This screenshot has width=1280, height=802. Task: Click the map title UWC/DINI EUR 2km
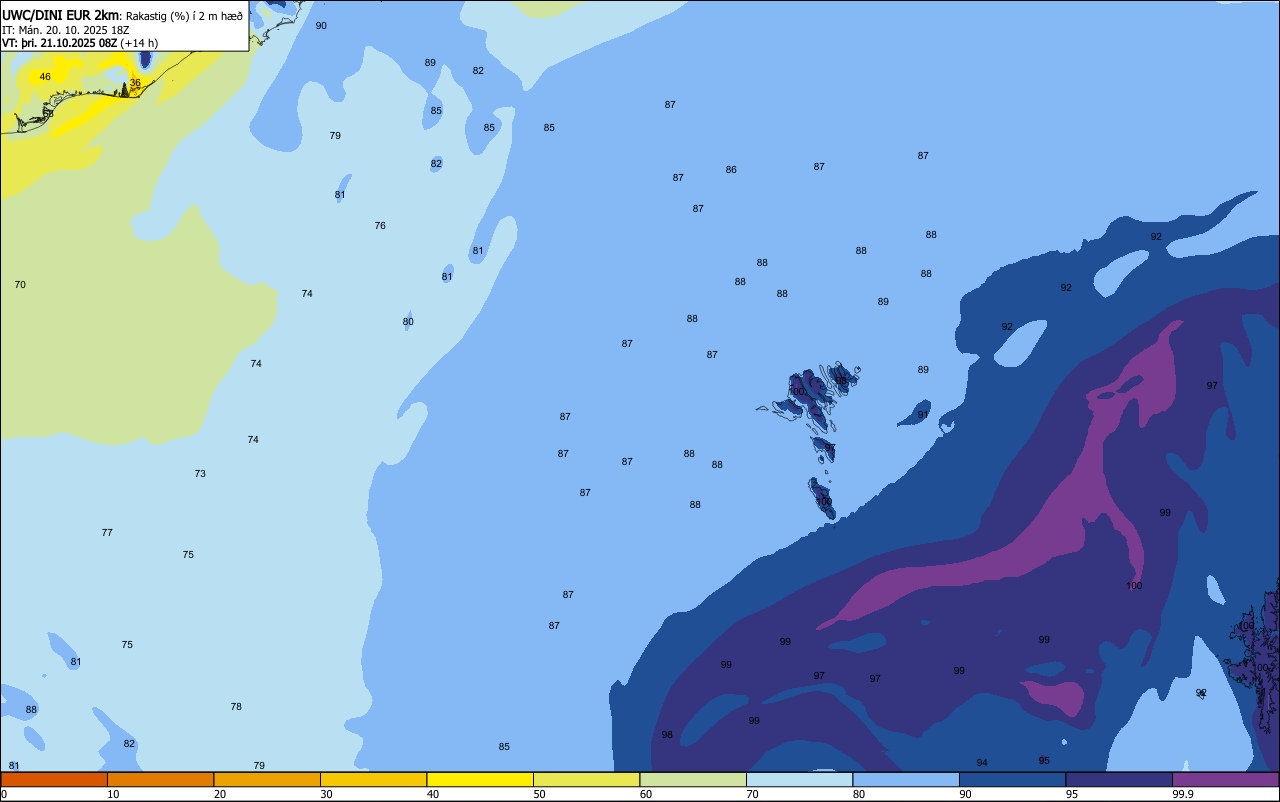(x=61, y=15)
